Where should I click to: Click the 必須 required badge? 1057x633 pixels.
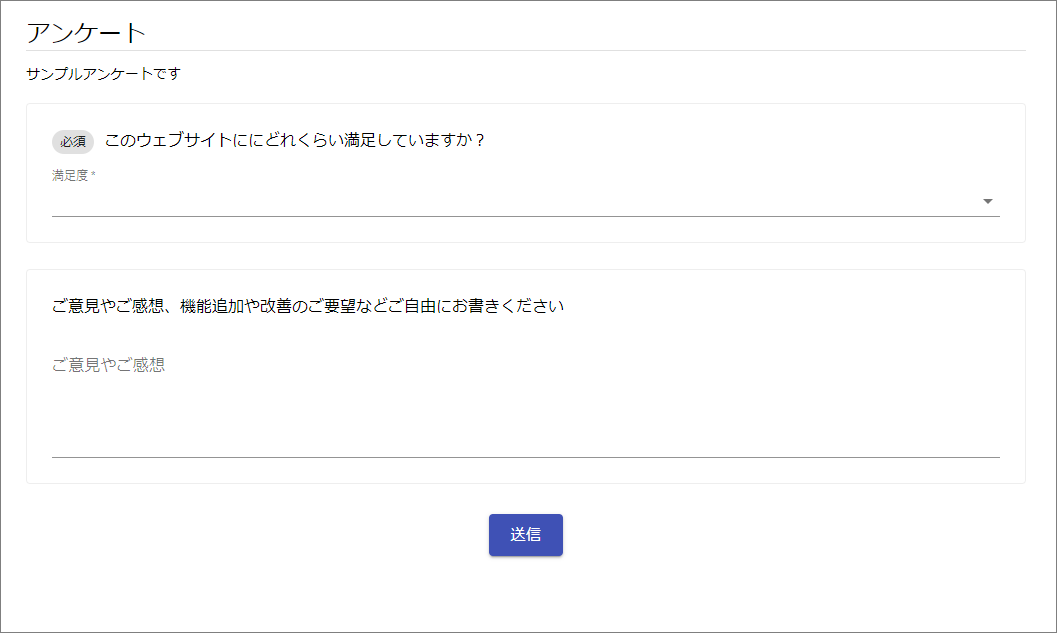(72, 141)
